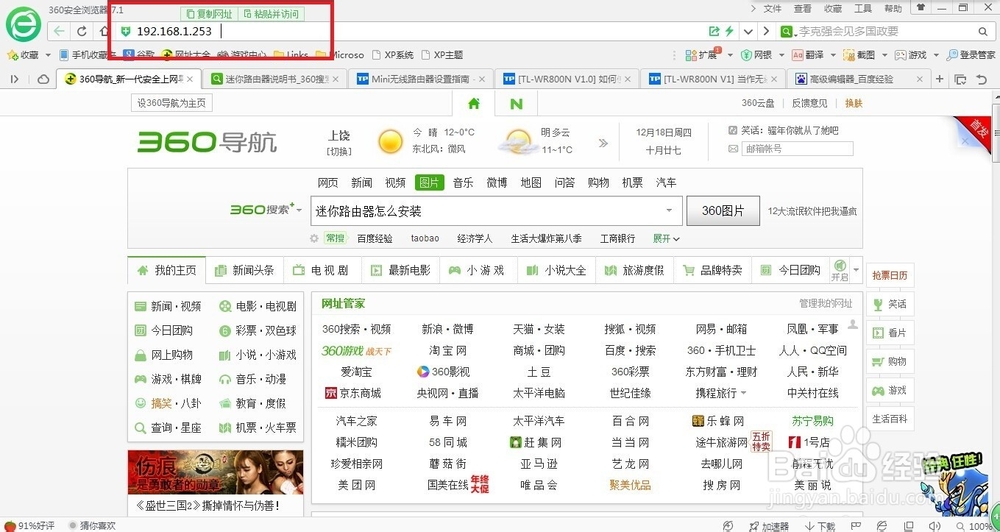The image size is (1000, 532).
Task: Open 抢票日历 sidebar button
Action: (x=890, y=276)
